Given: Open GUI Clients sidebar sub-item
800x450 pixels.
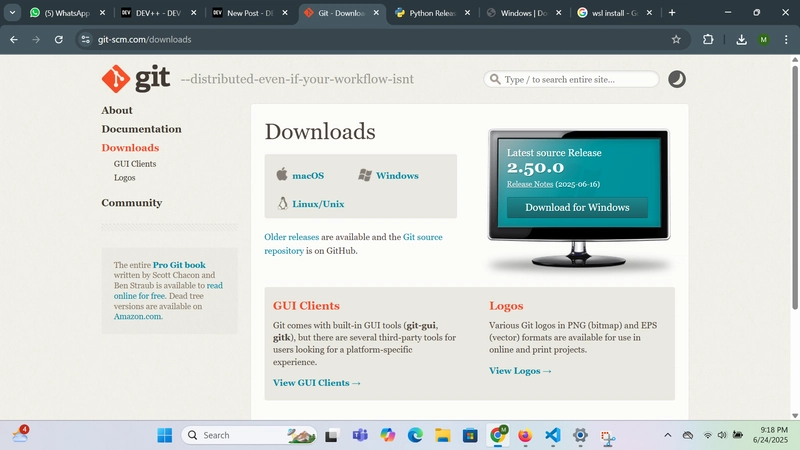Looking at the screenshot, I should (x=135, y=164).
